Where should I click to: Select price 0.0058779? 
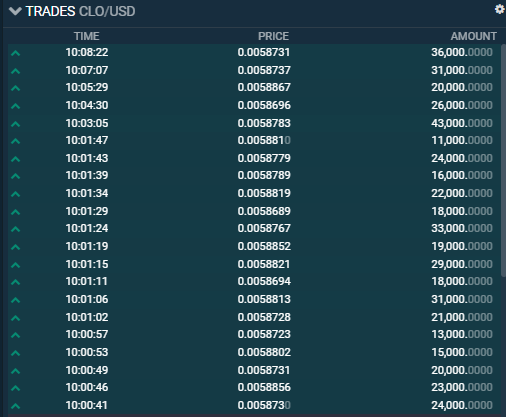pyautogui.click(x=264, y=158)
